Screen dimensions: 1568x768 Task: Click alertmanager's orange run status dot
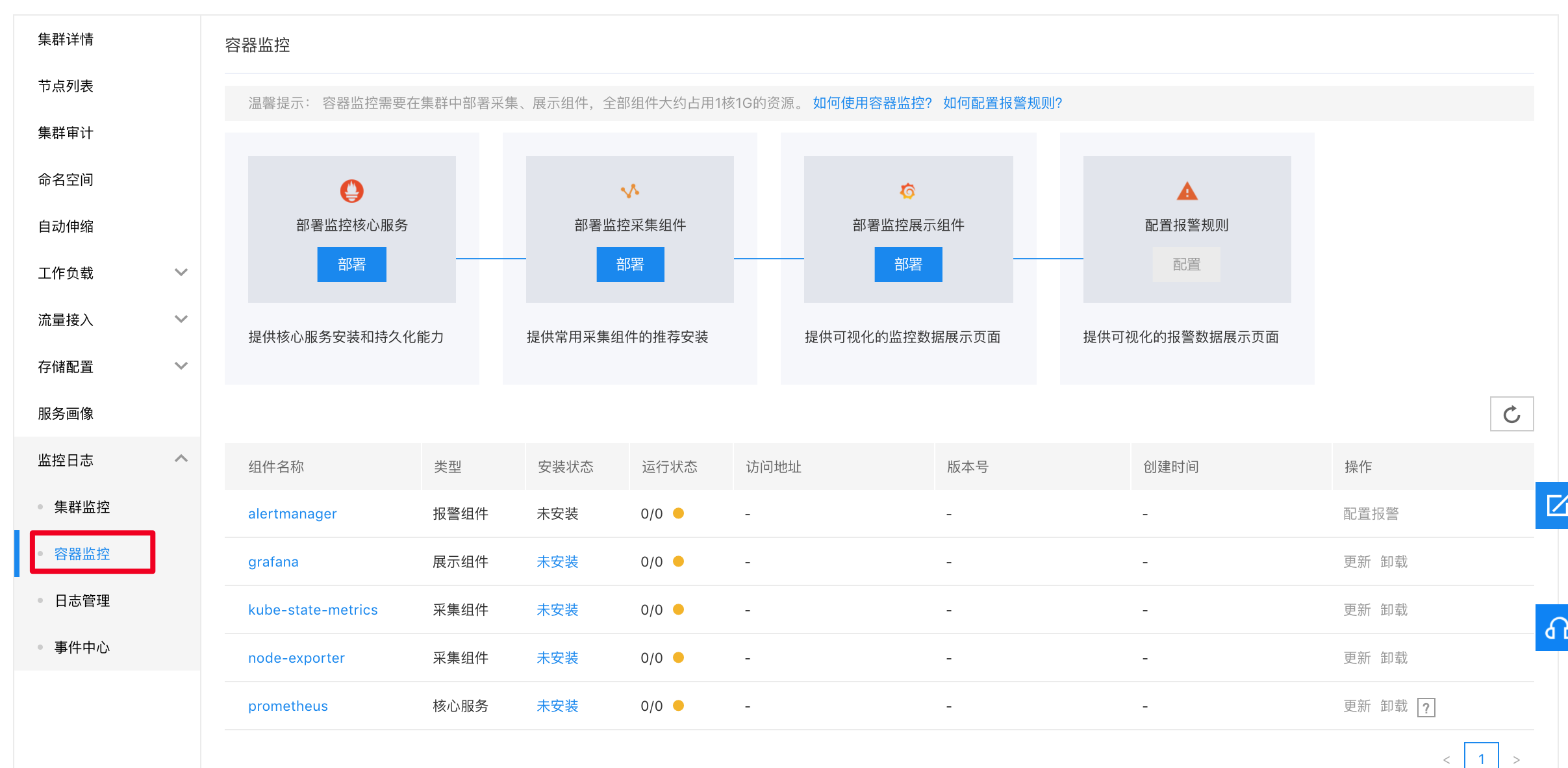pyautogui.click(x=678, y=513)
